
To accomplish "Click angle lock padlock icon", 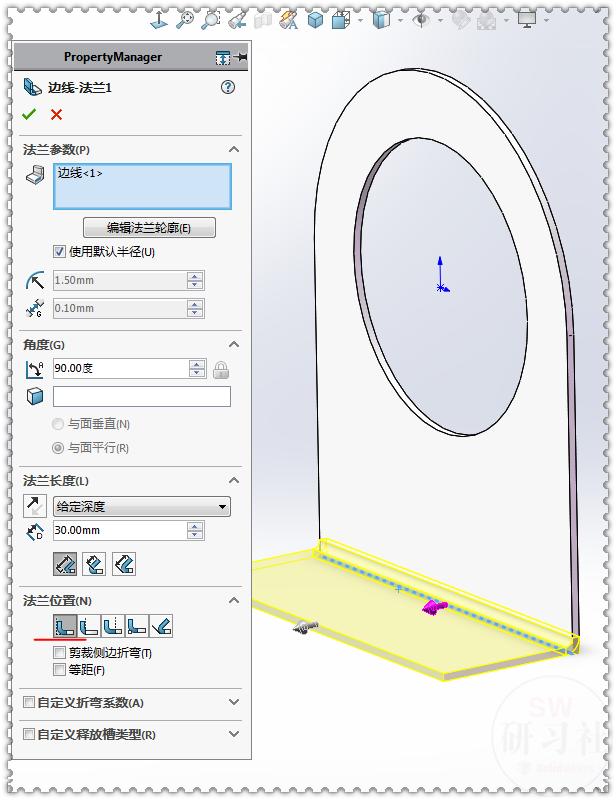I will coord(221,369).
